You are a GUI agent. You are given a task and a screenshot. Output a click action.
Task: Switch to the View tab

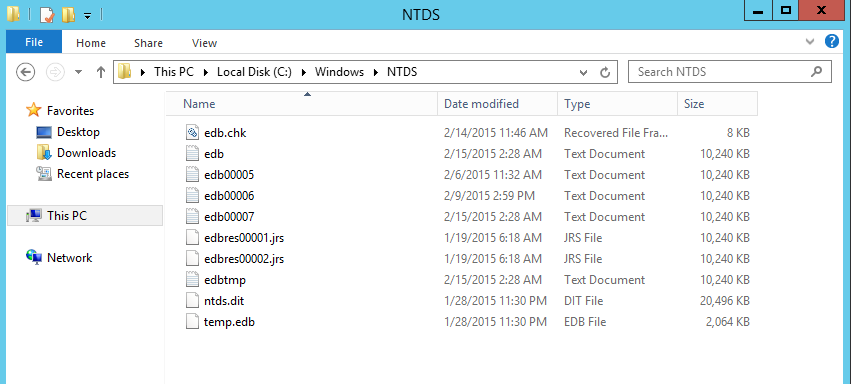205,43
